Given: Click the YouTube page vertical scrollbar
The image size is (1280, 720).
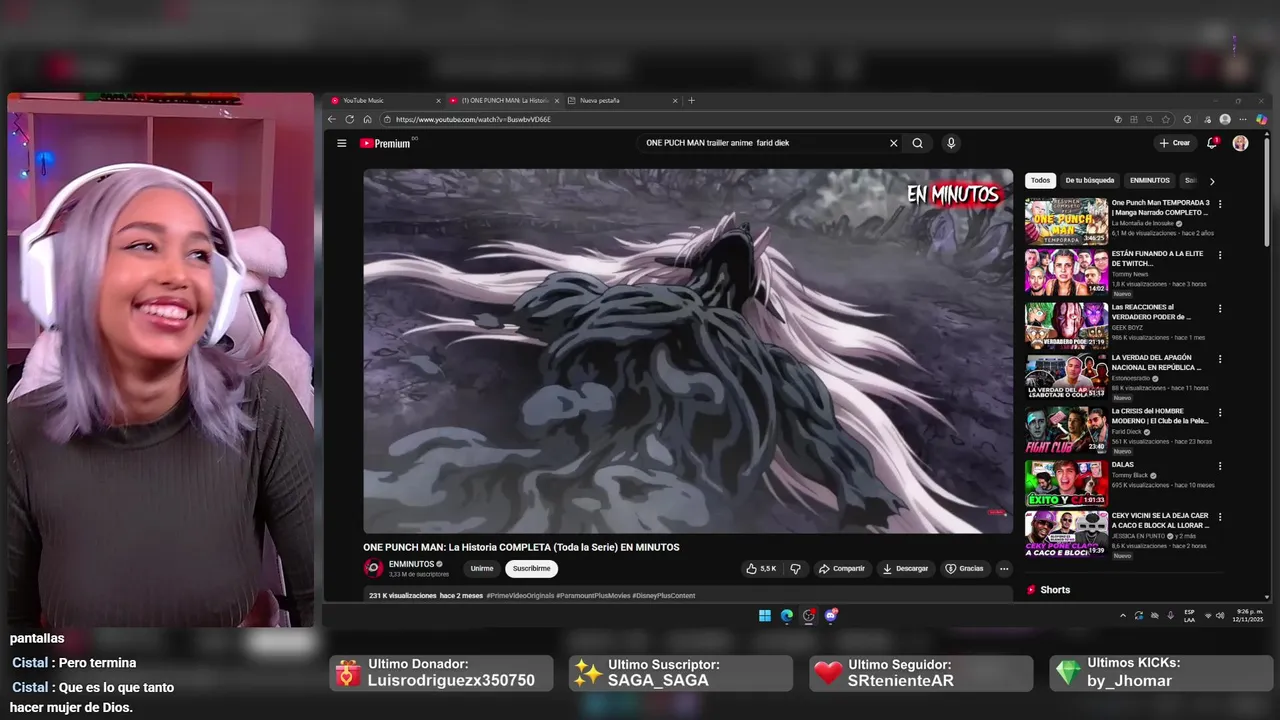Looking at the screenshot, I should click(1268, 190).
